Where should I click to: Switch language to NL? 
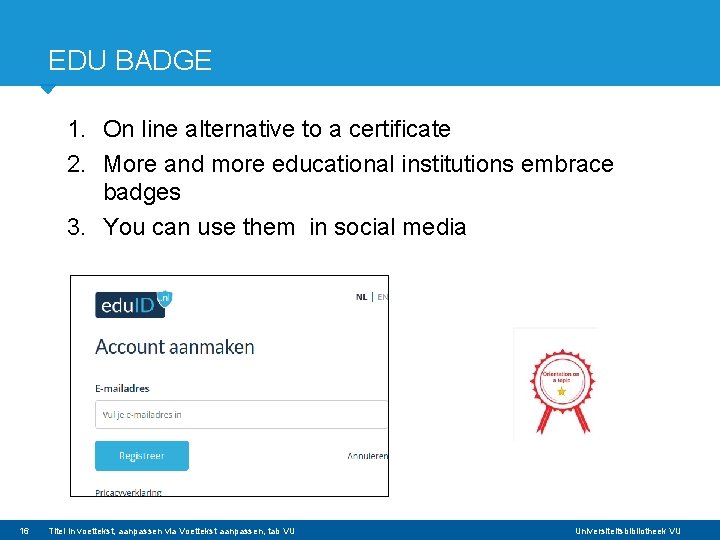click(361, 297)
